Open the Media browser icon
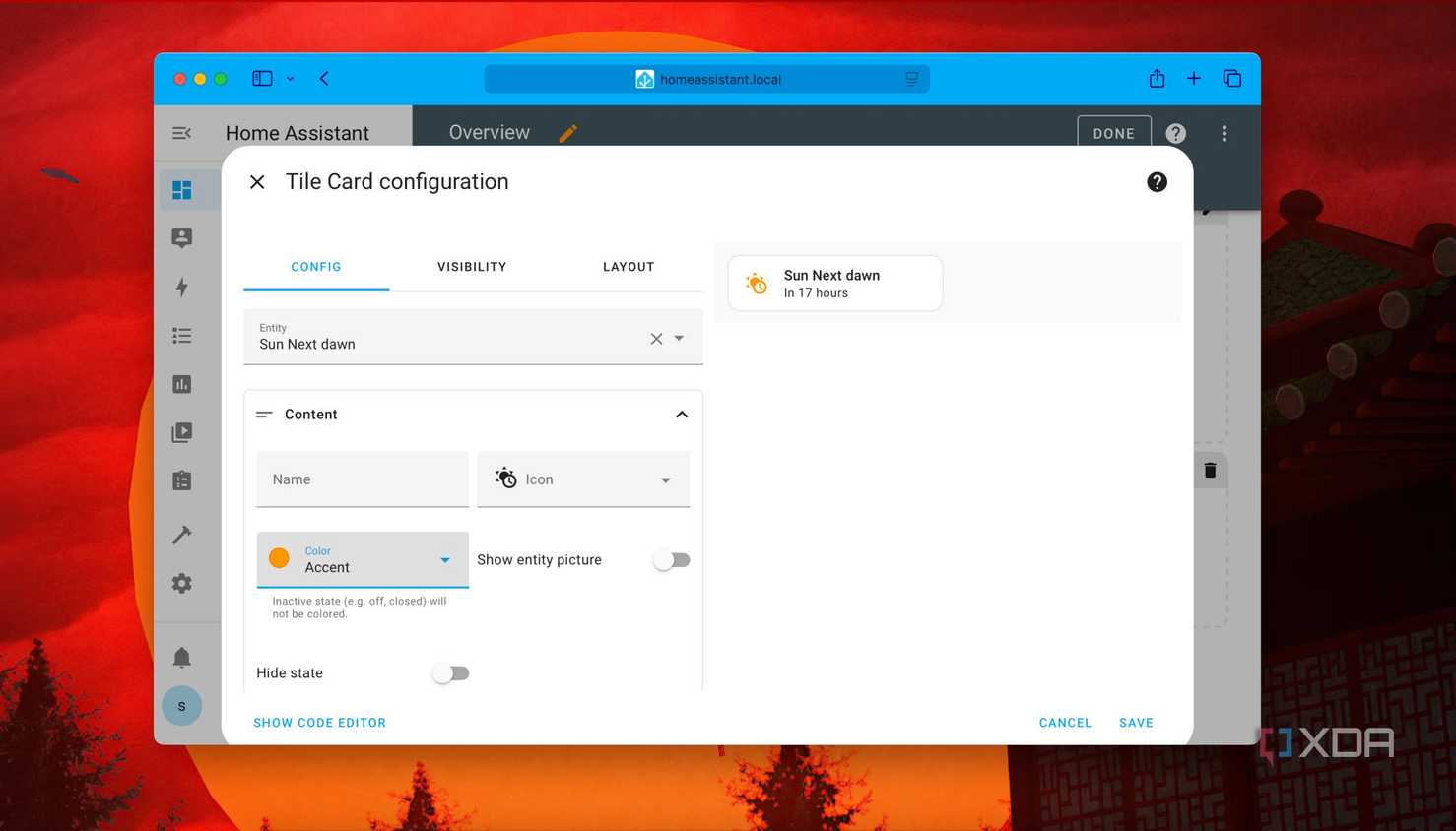 [182, 432]
